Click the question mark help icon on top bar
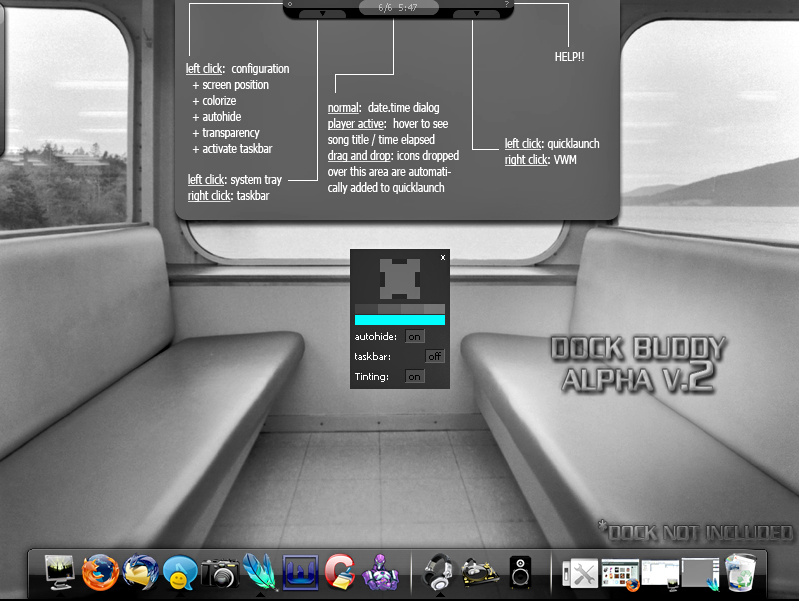Image resolution: width=799 pixels, height=601 pixels. (507, 4)
